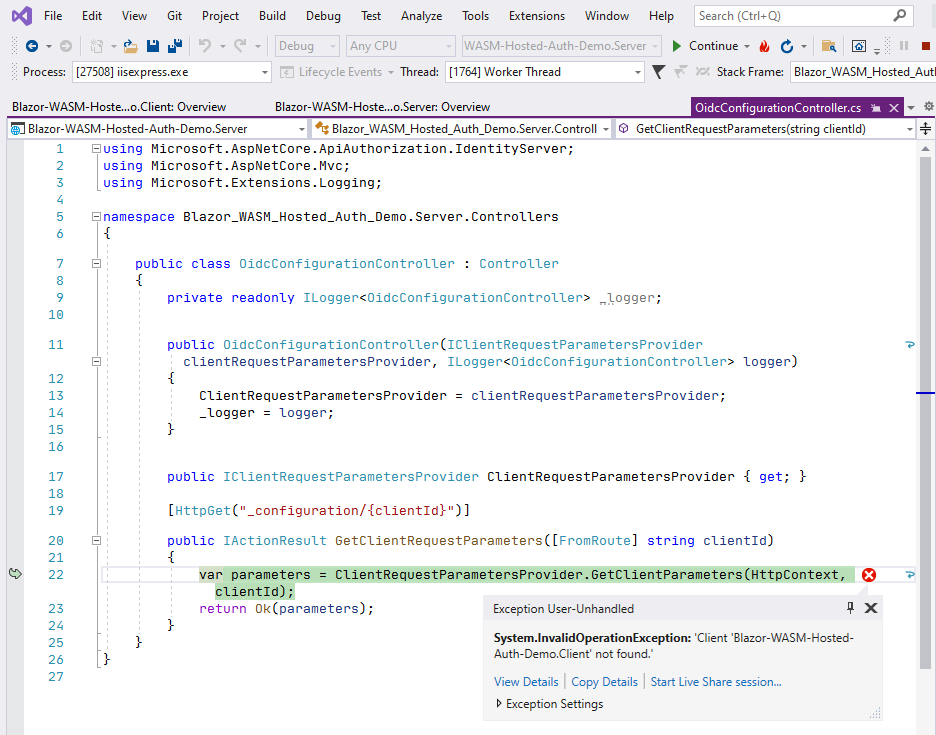
Task: Stop debugging with the red square icon
Action: (x=925, y=46)
